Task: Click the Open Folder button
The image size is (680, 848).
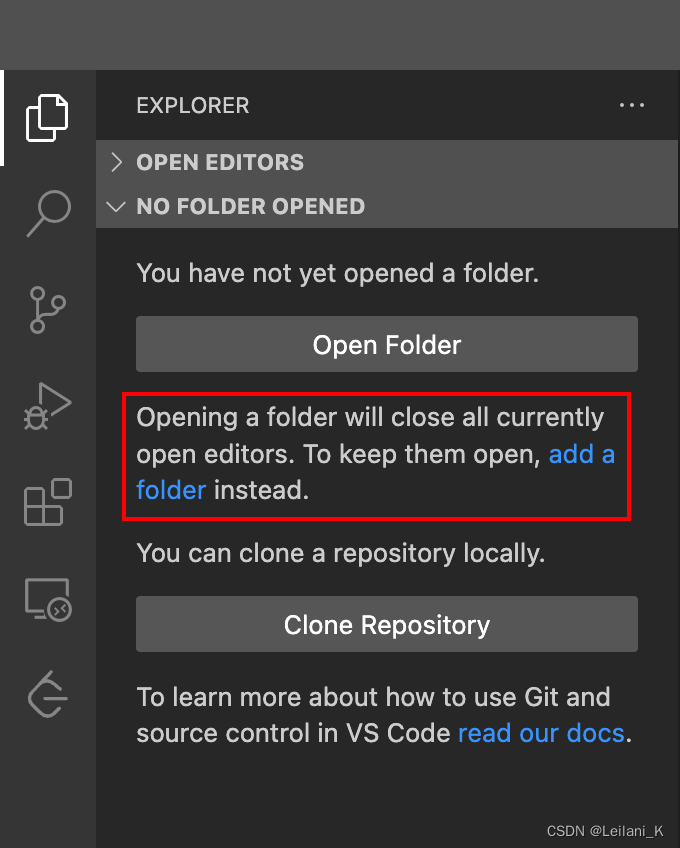Action: (387, 344)
